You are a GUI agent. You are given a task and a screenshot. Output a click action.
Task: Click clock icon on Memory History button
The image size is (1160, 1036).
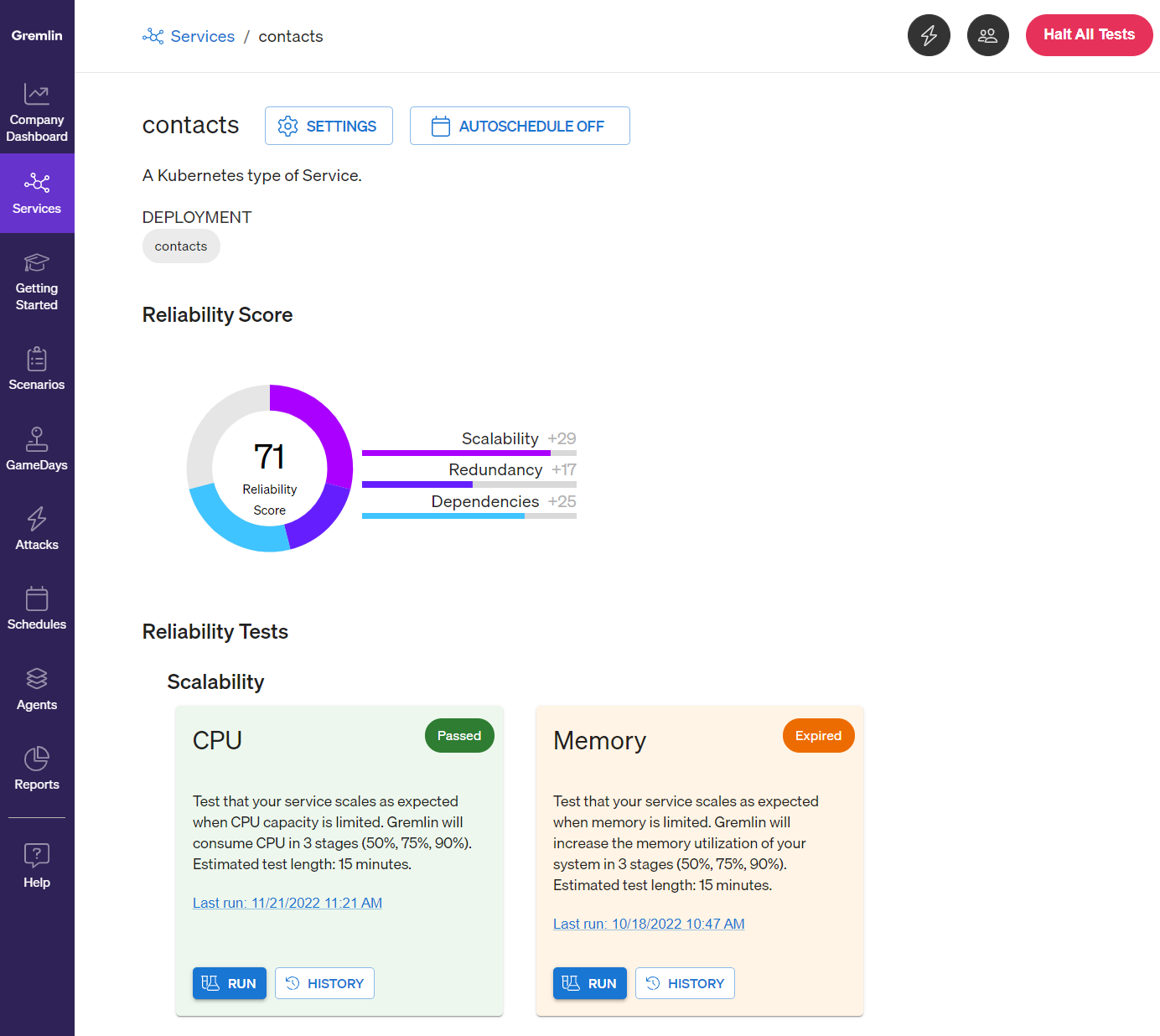[653, 983]
